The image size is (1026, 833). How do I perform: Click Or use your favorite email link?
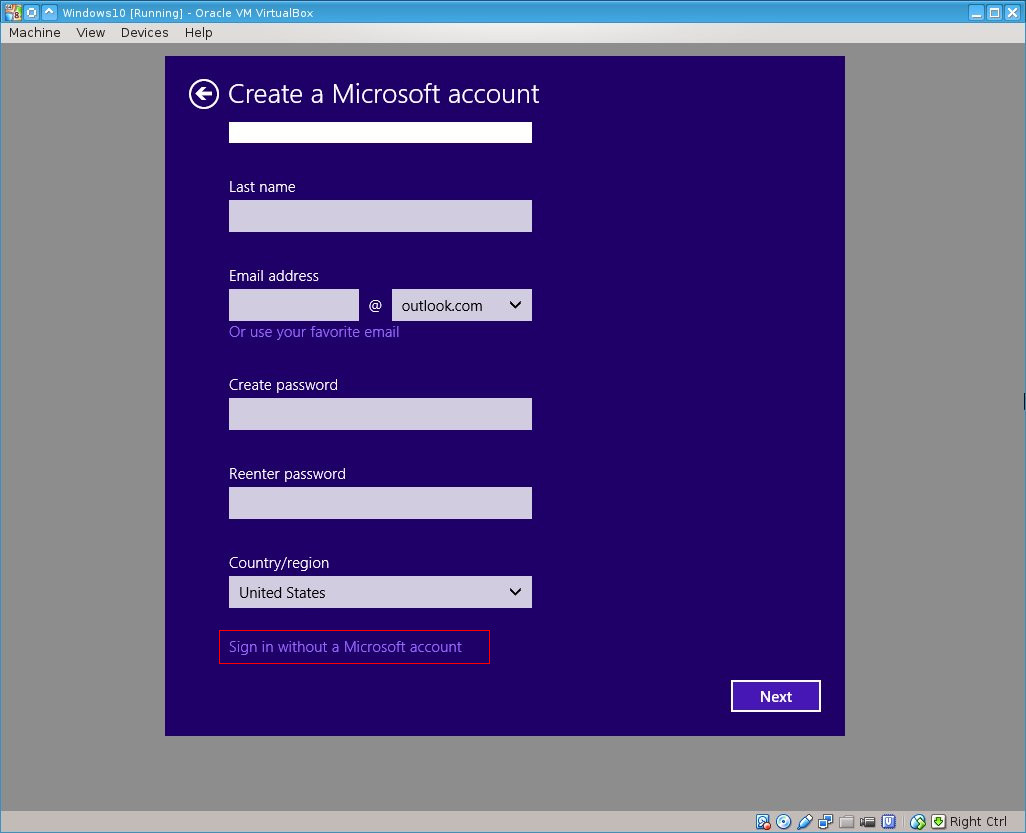[313, 332]
